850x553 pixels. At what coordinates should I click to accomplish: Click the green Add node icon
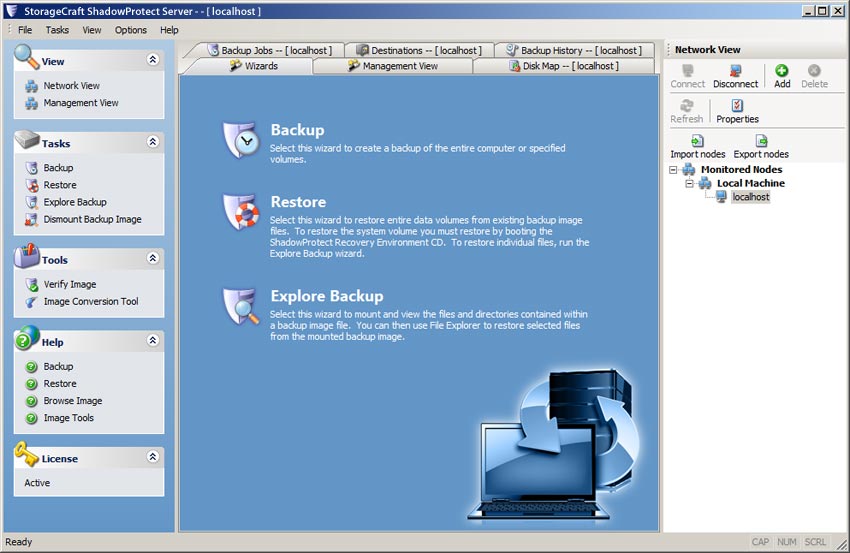tap(782, 70)
